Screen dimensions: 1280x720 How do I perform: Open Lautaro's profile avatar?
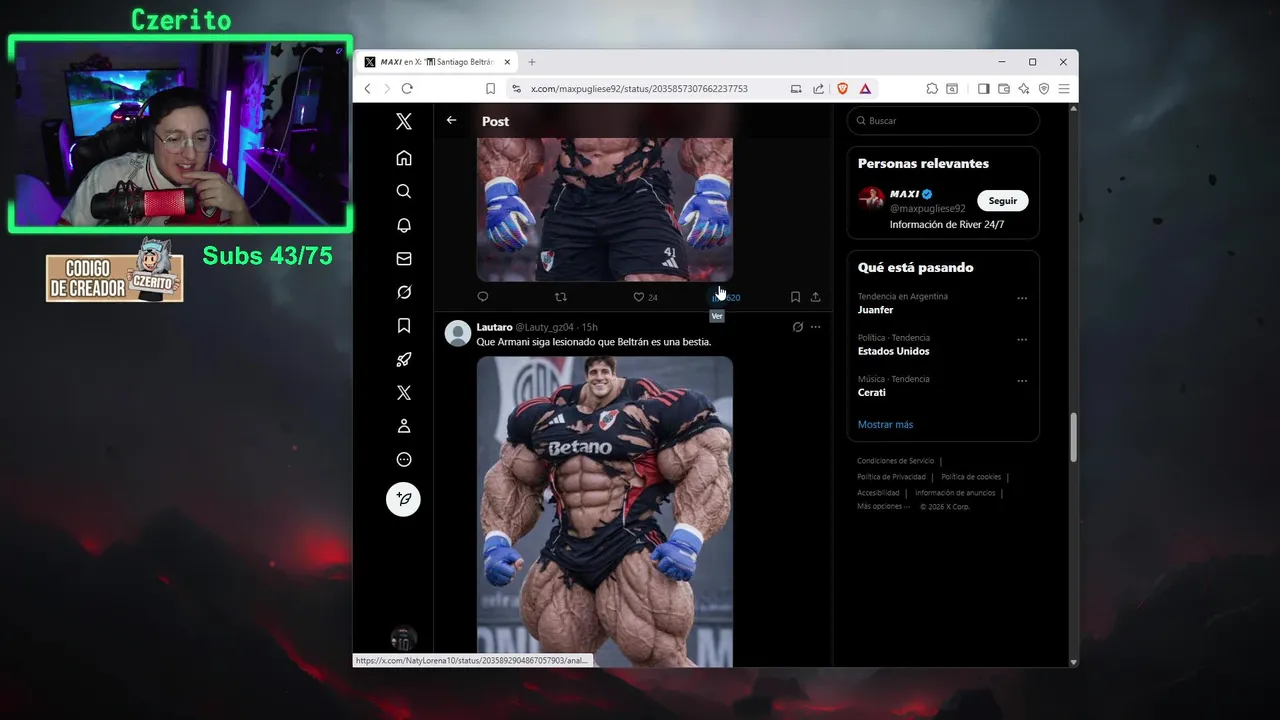tap(458, 333)
